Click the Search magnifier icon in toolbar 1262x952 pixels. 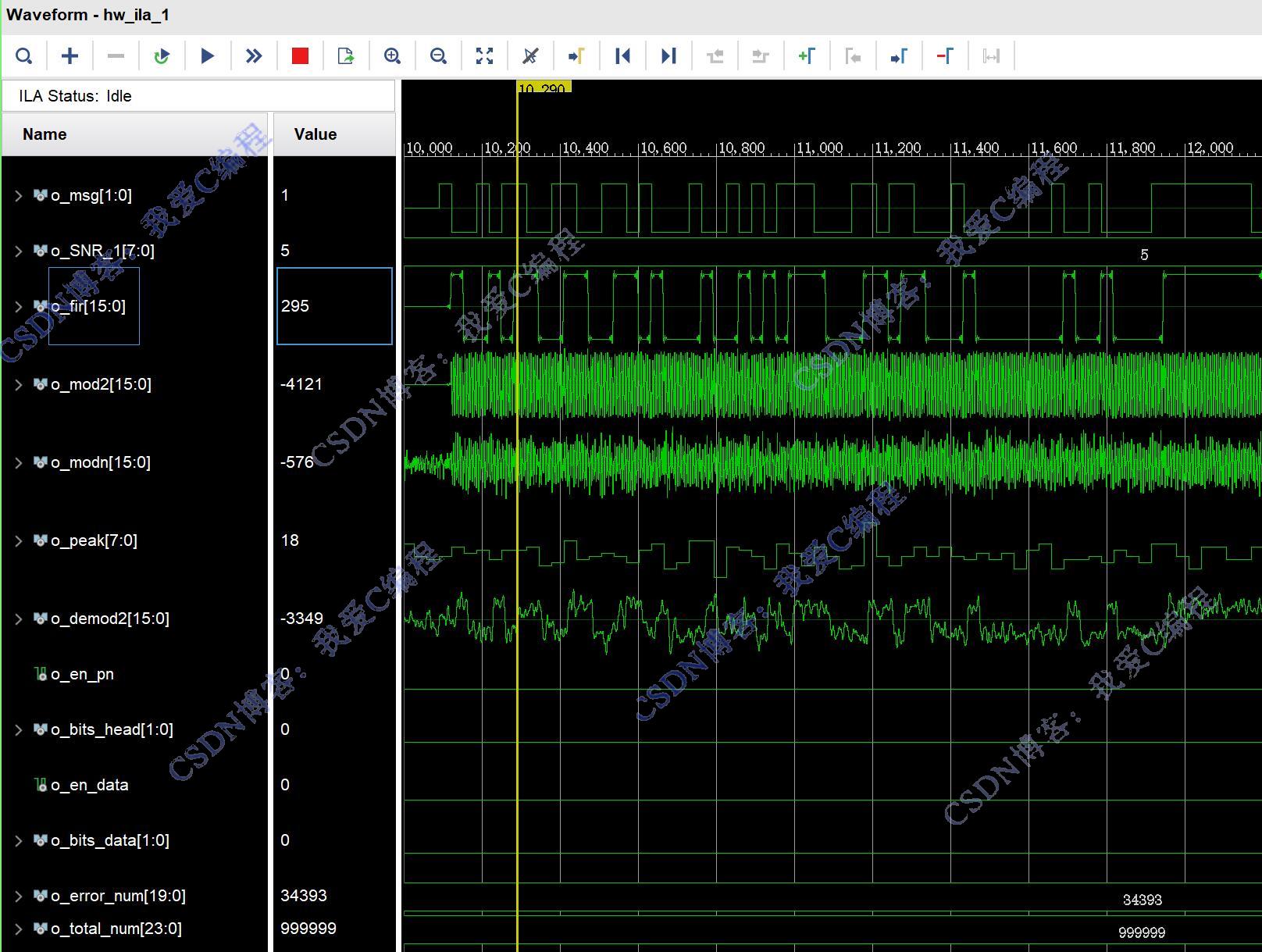coord(24,56)
